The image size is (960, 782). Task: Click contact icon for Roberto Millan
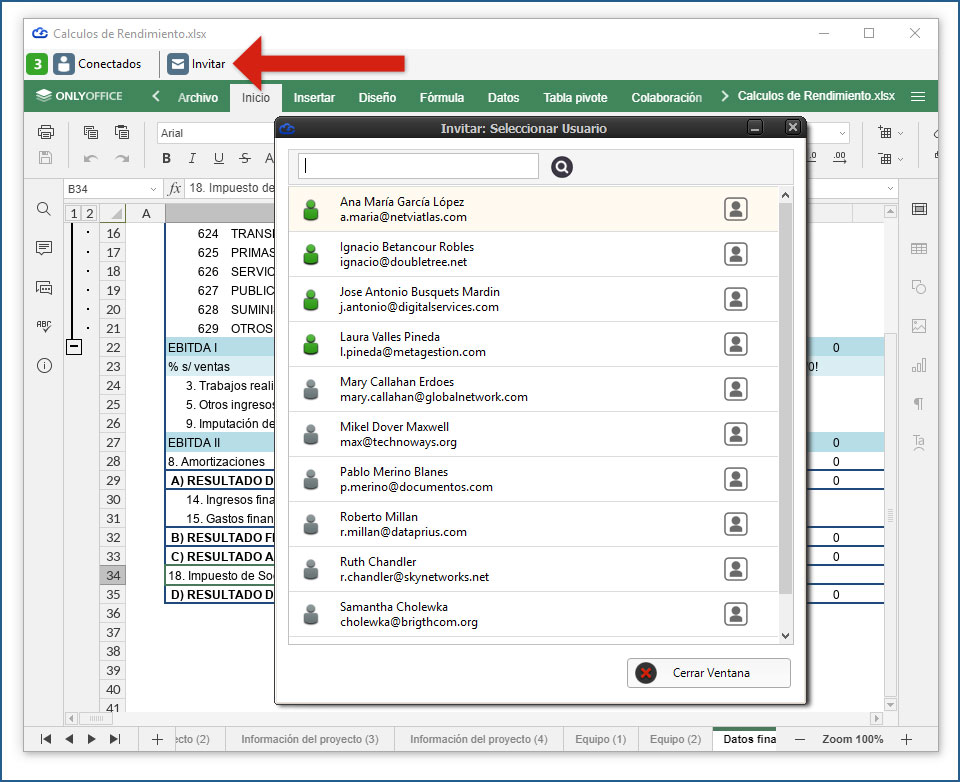click(735, 524)
